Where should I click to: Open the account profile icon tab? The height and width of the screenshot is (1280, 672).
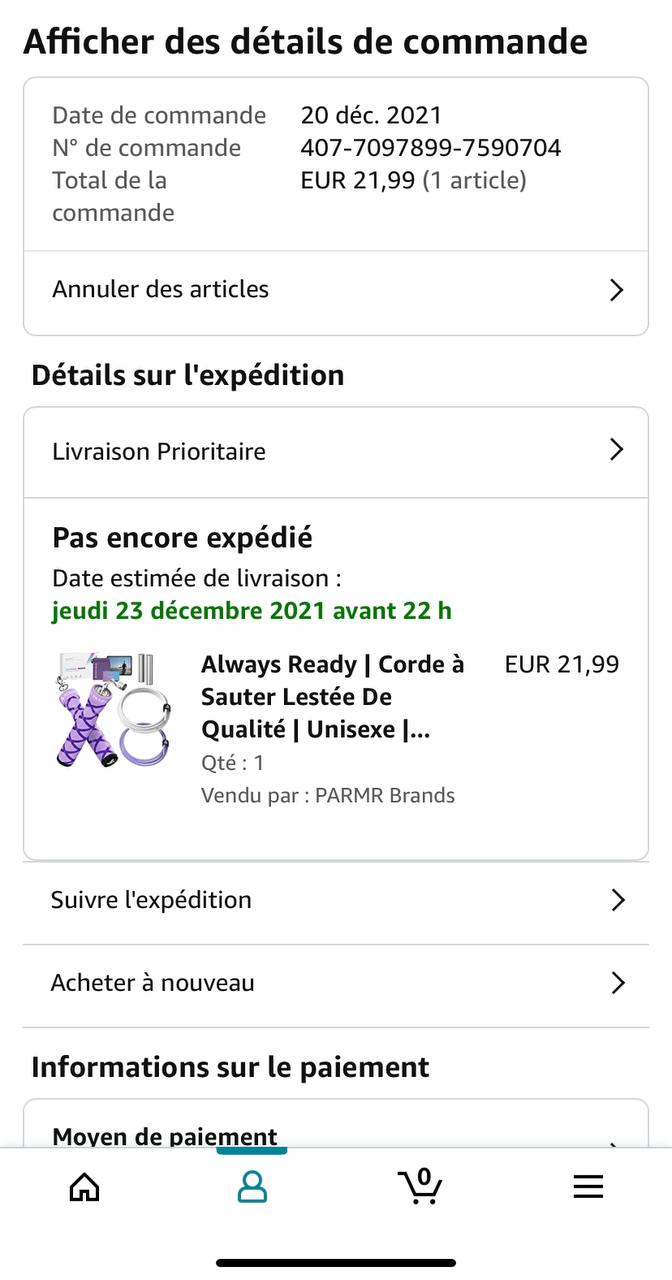pyautogui.click(x=252, y=1187)
